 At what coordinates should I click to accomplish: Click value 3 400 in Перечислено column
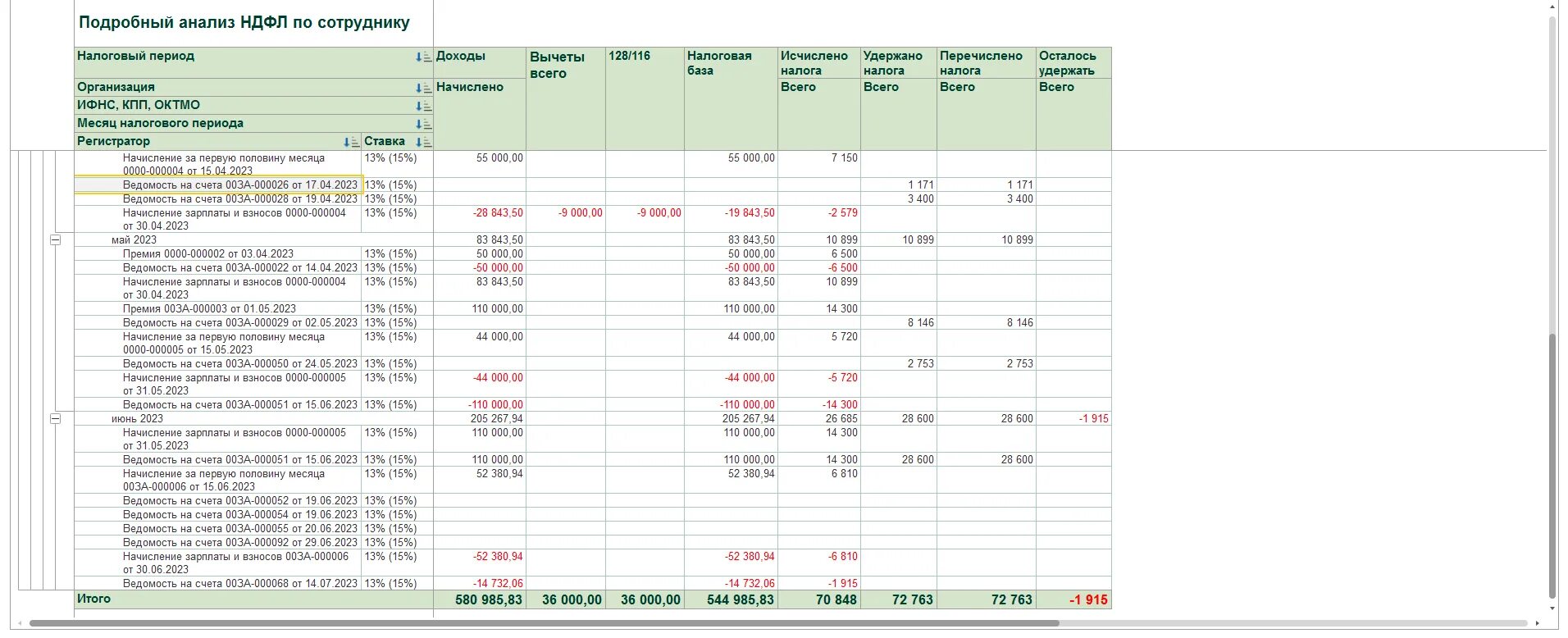[x=1020, y=199]
